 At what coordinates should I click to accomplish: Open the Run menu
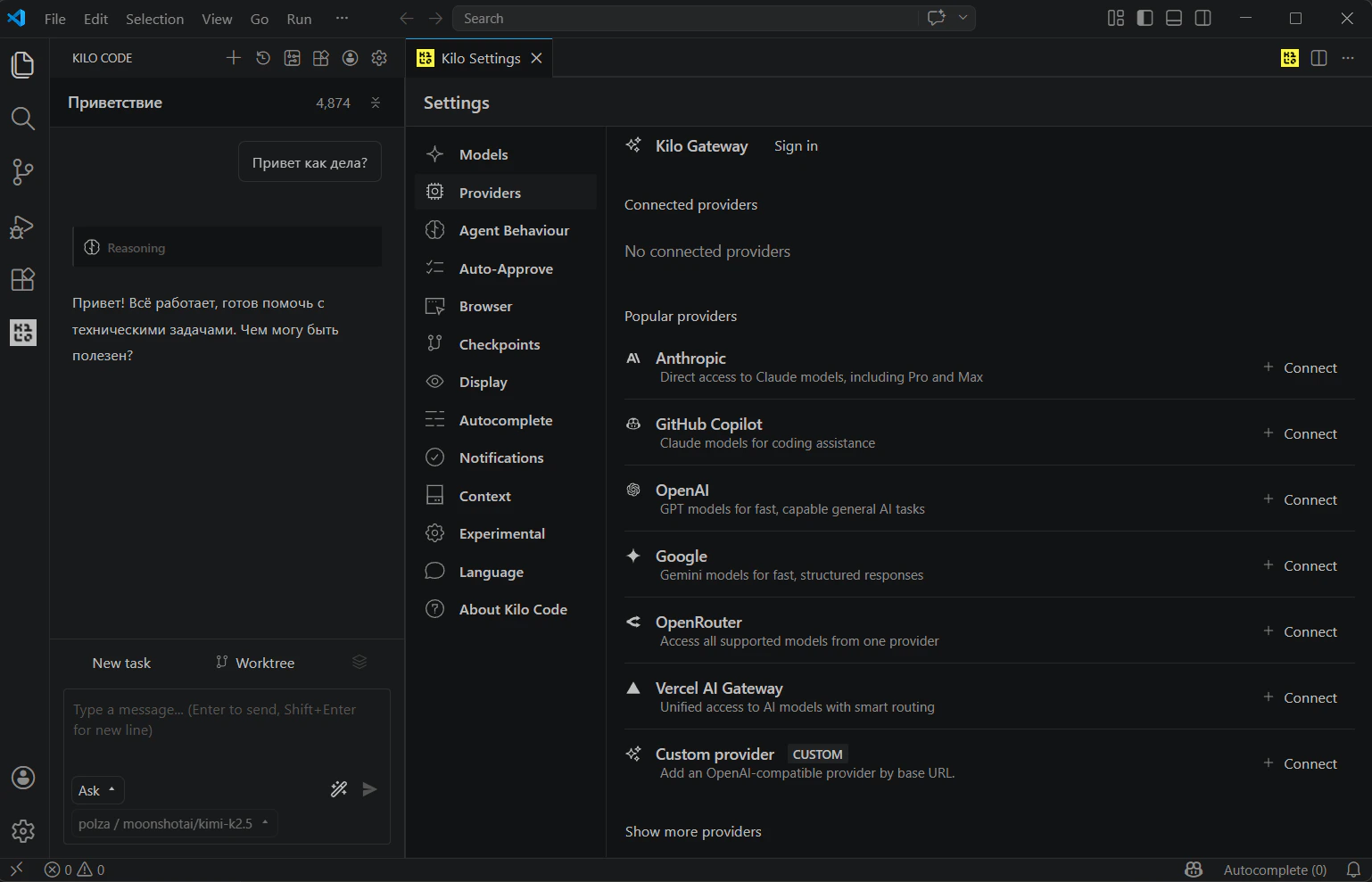tap(299, 19)
